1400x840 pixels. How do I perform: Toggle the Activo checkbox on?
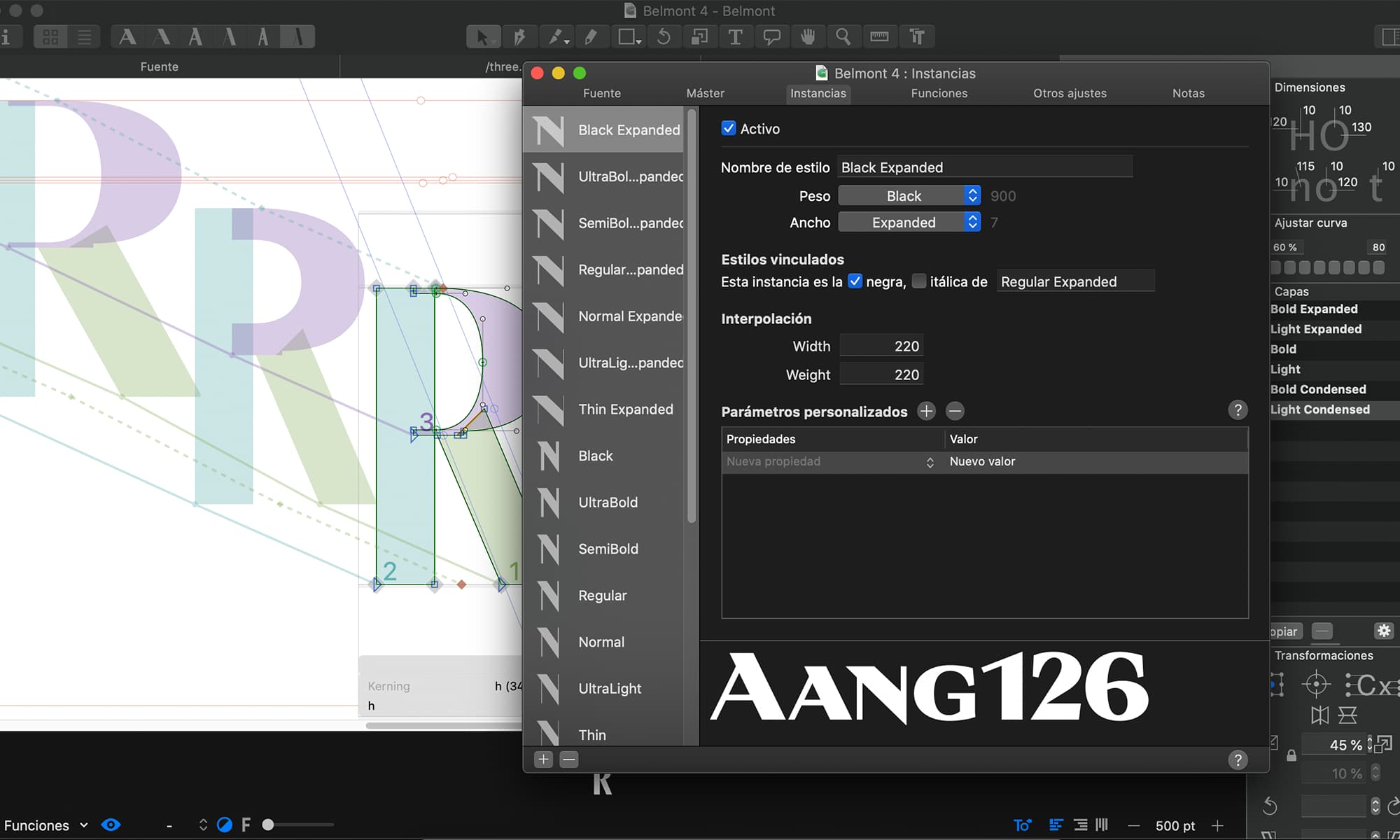tap(729, 128)
